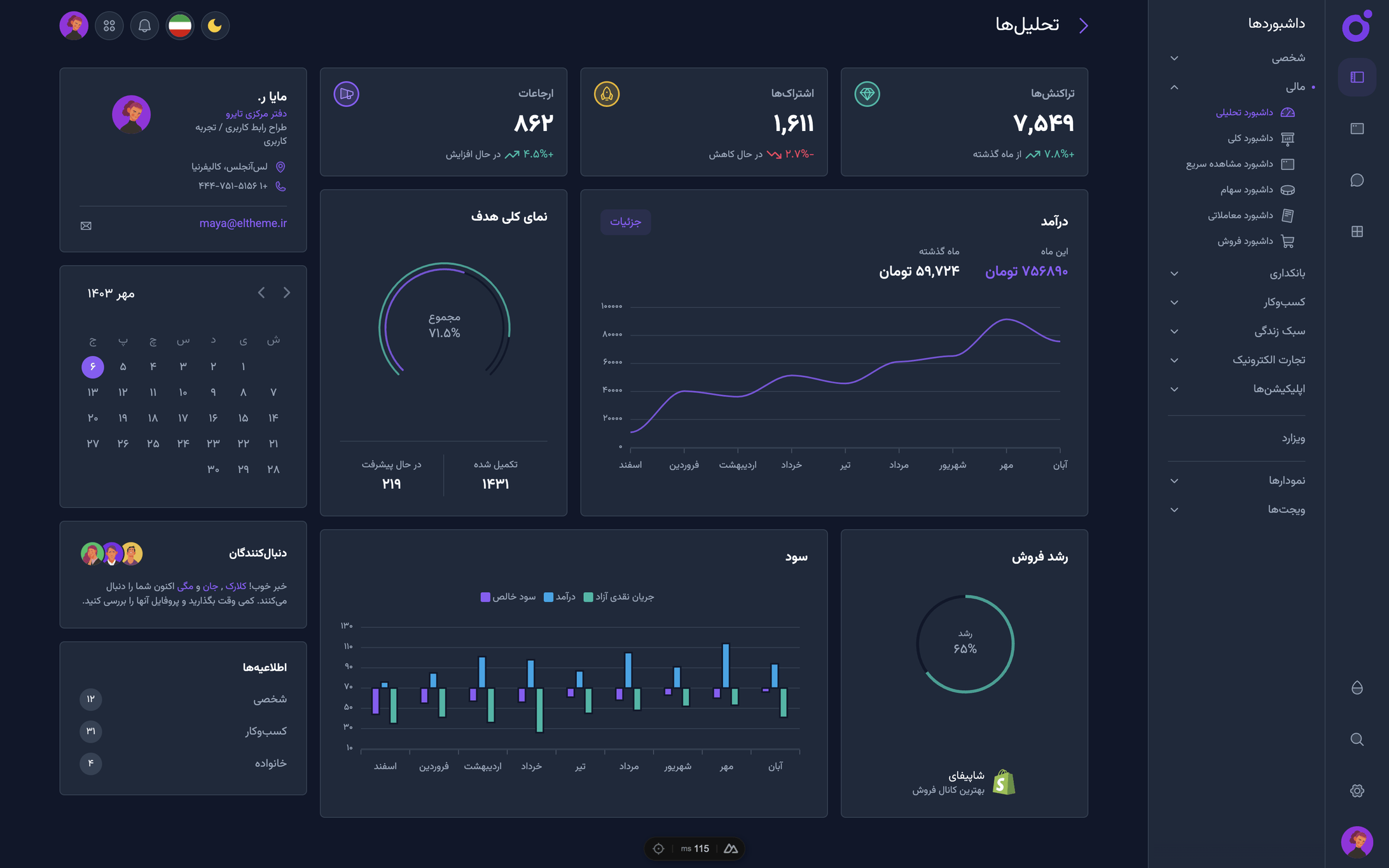Toggle the جریان نقدی آزاد legend series
The image size is (1389, 868).
(x=619, y=597)
